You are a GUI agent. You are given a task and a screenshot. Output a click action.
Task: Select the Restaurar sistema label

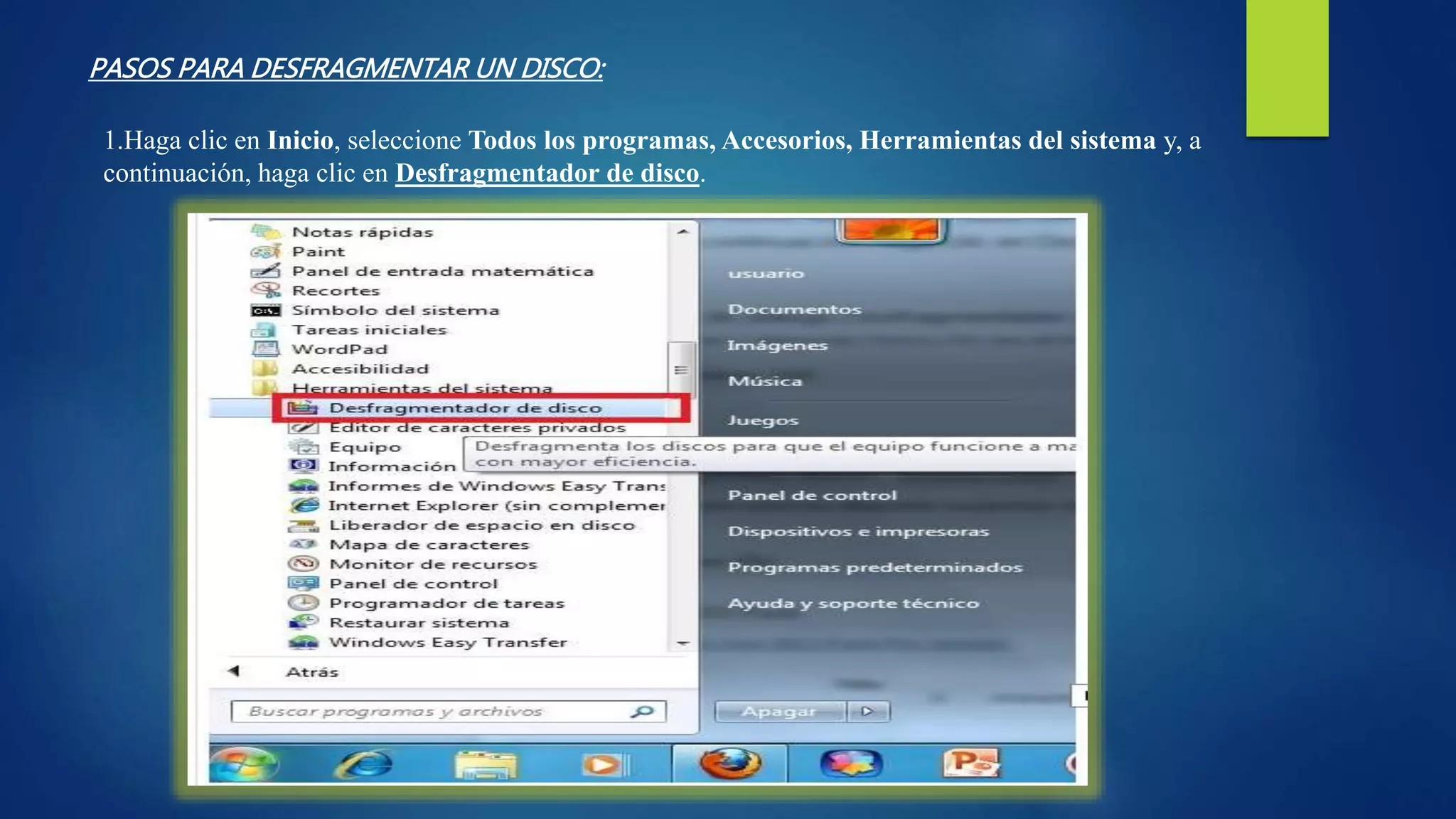[419, 623]
